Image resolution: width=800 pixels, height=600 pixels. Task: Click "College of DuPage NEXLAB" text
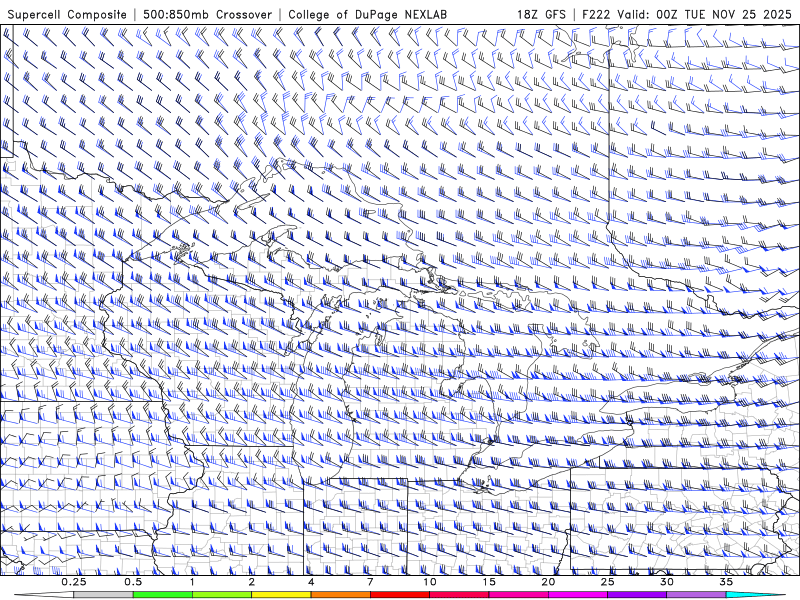[367, 15]
